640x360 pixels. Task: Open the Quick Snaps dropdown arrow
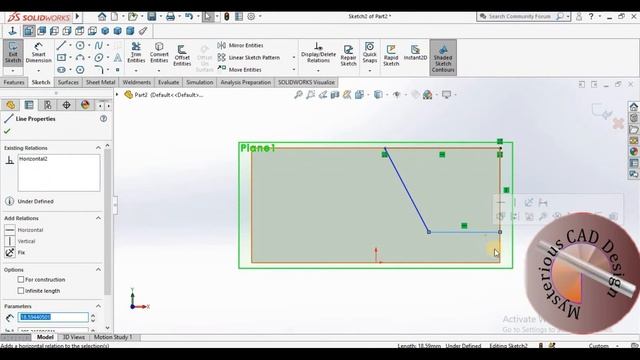tap(370, 71)
